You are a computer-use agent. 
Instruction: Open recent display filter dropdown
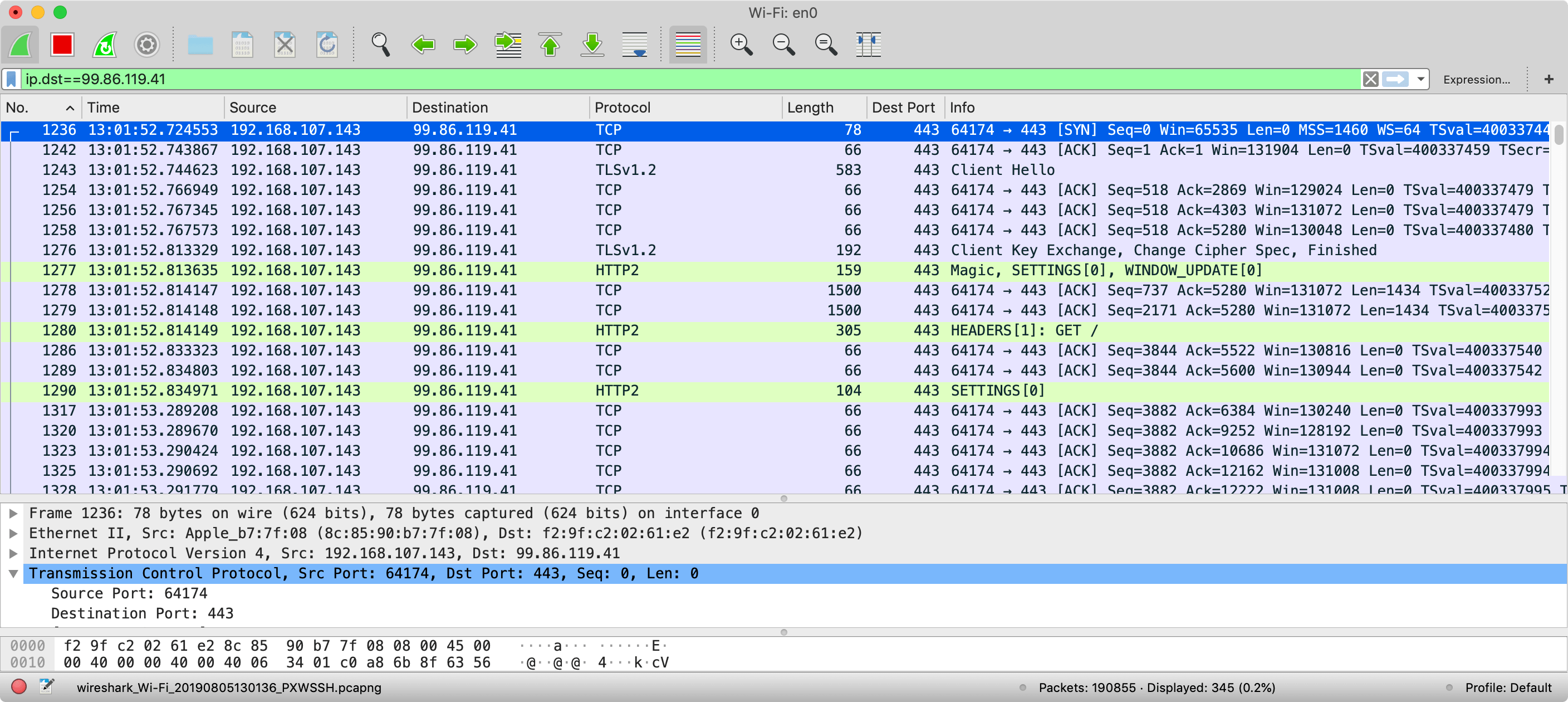pyautogui.click(x=1420, y=79)
